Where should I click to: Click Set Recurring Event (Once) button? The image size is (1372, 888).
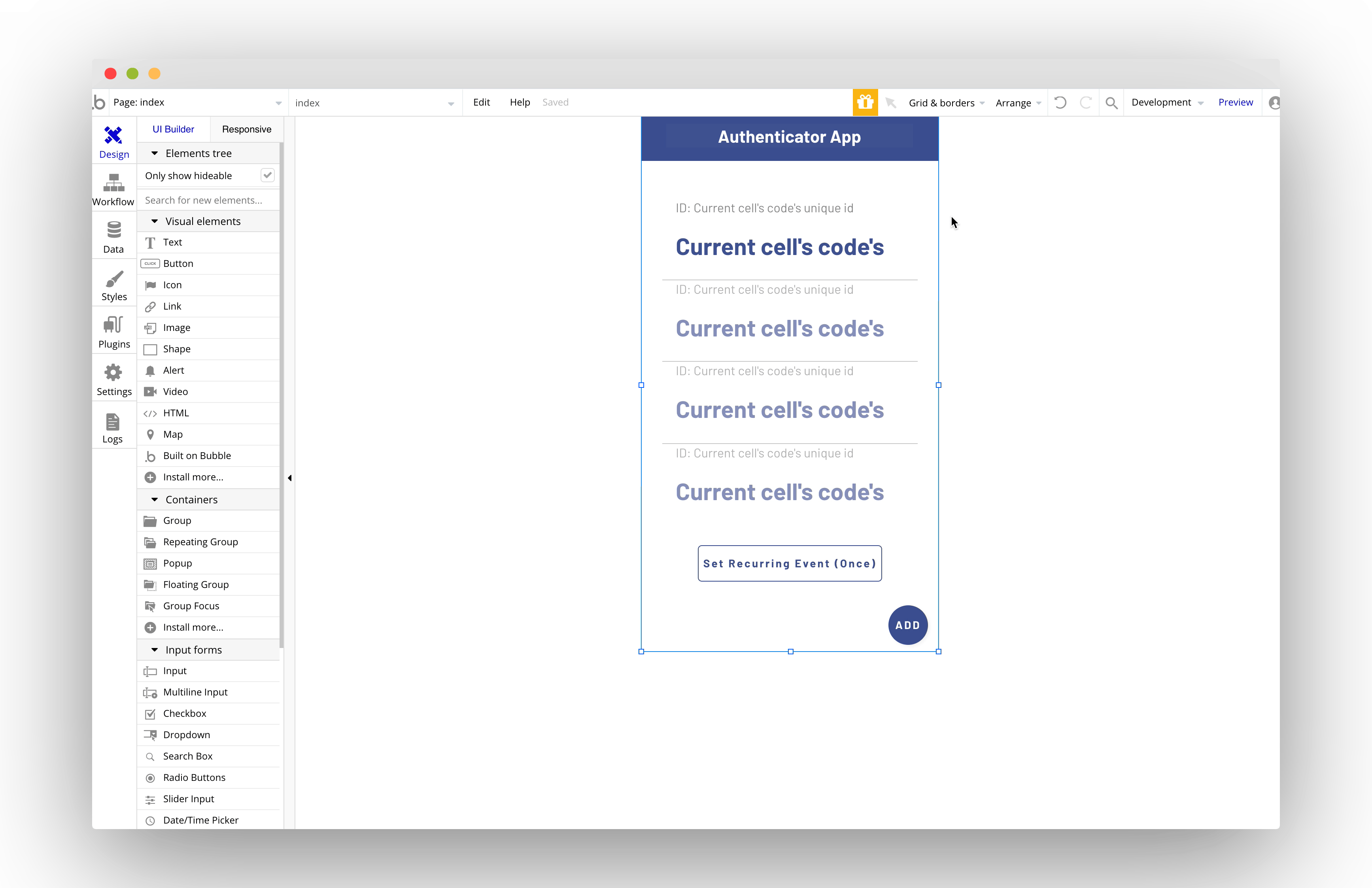click(x=789, y=563)
